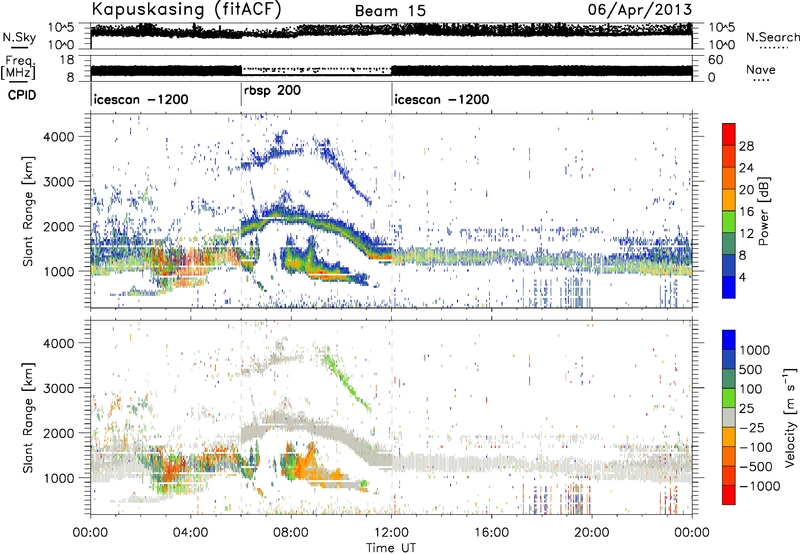800x554 pixels.
Task: Select the "Beam 15" header text
Action: [390, 11]
